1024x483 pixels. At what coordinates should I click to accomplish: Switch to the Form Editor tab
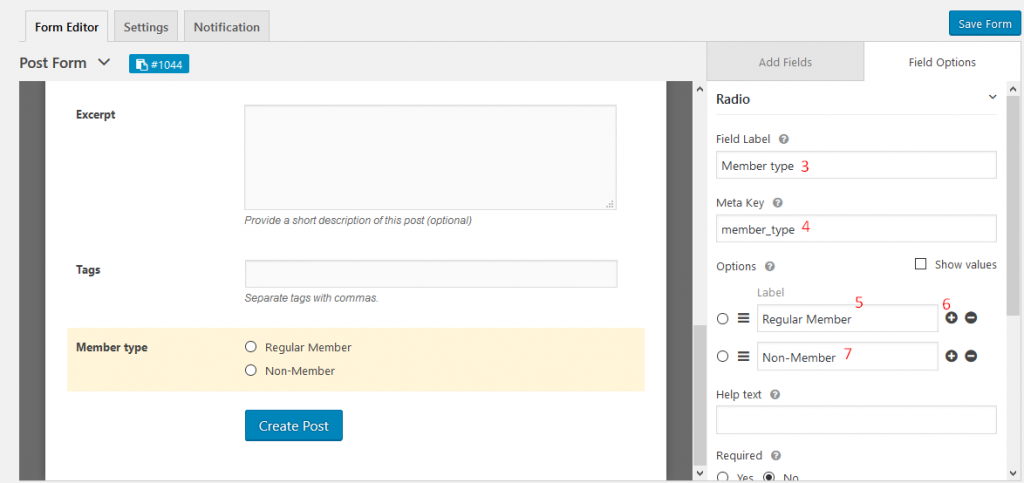(x=67, y=27)
